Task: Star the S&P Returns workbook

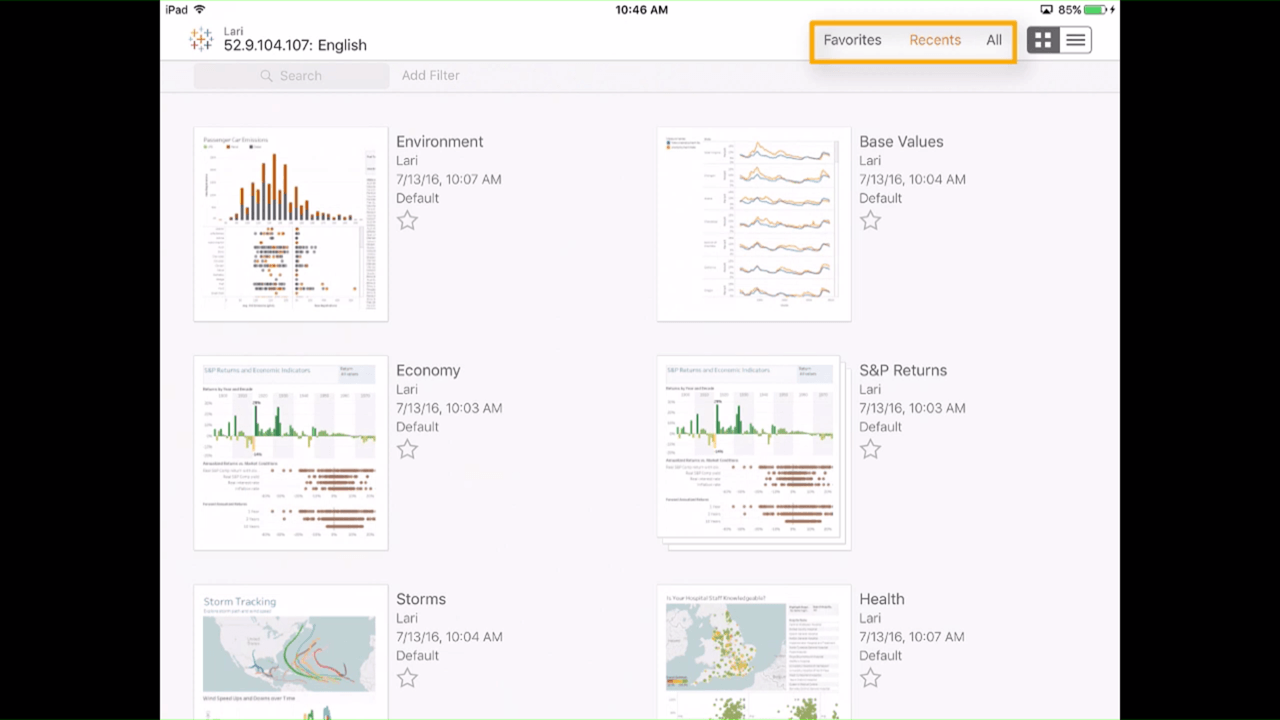Action: [x=870, y=450]
